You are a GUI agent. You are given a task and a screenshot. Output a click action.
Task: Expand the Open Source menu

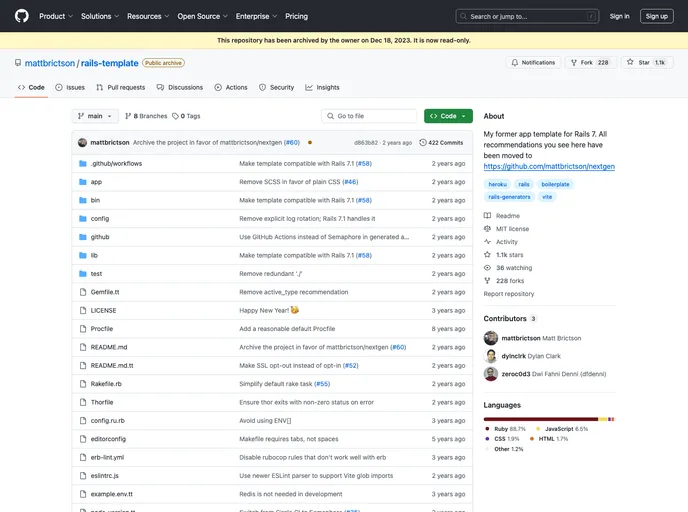click(x=202, y=16)
